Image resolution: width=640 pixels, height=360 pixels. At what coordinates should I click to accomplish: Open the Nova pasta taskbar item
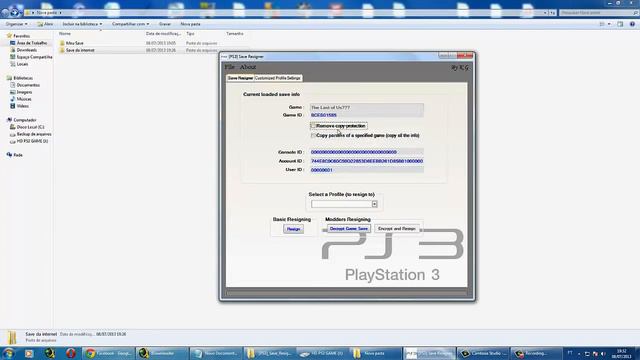tap(376, 353)
